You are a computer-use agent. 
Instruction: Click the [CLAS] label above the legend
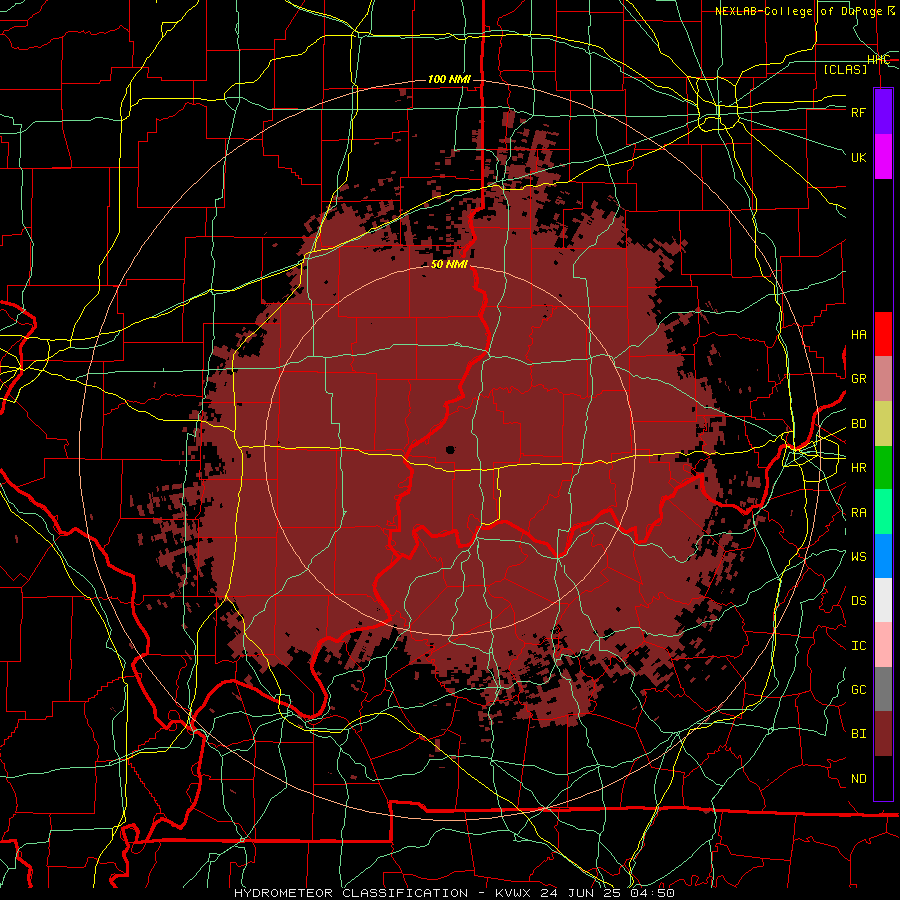click(x=845, y=69)
